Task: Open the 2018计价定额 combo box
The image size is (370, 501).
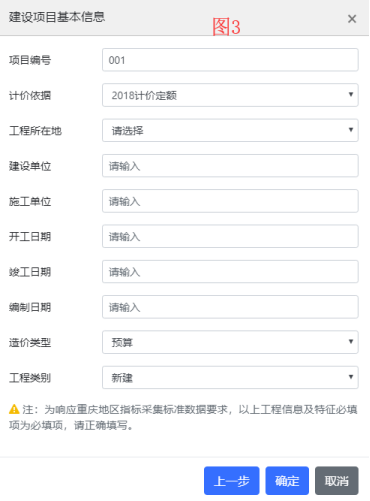Action: click(230, 95)
